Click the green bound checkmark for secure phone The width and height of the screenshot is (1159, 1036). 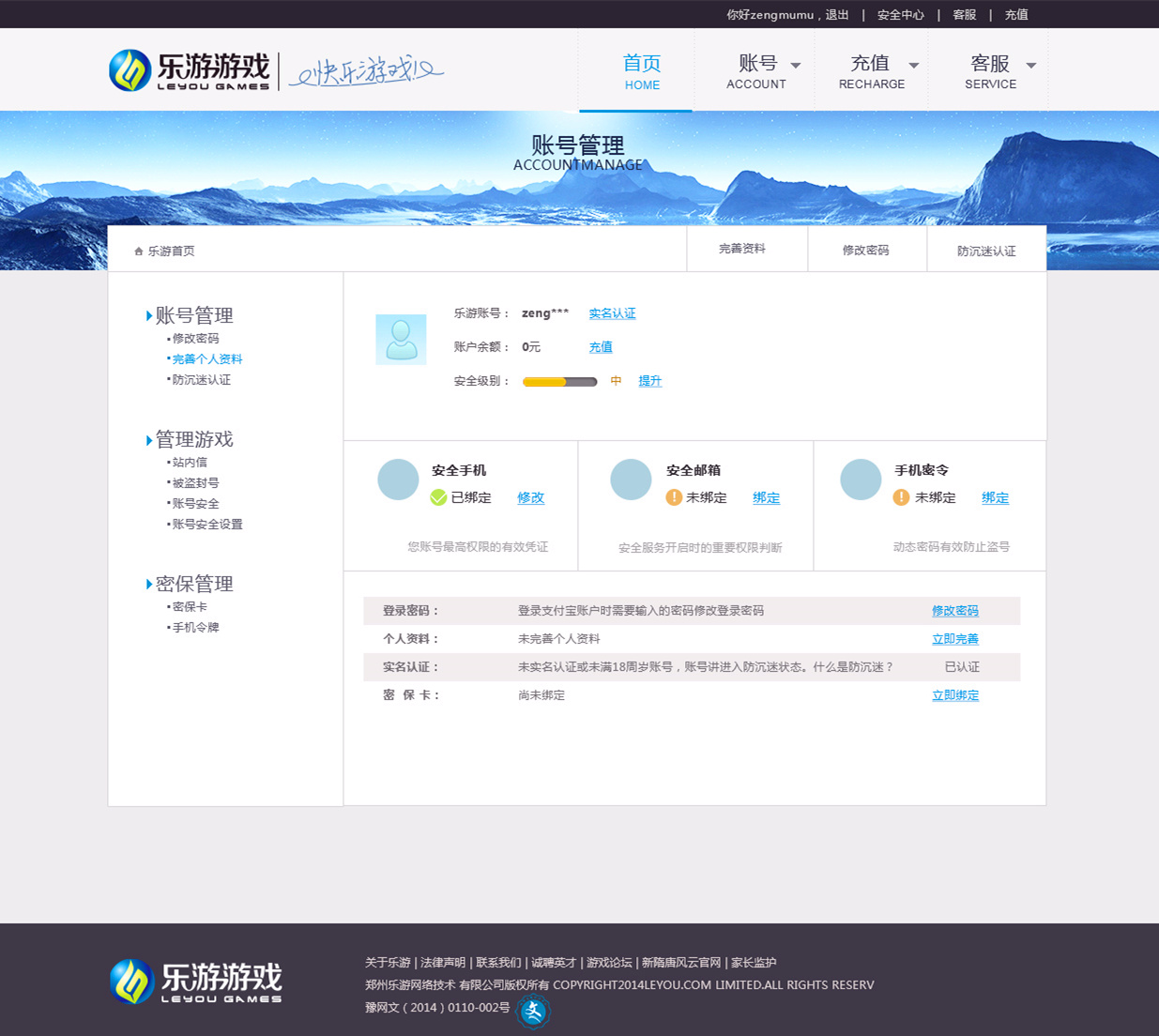[x=438, y=497]
